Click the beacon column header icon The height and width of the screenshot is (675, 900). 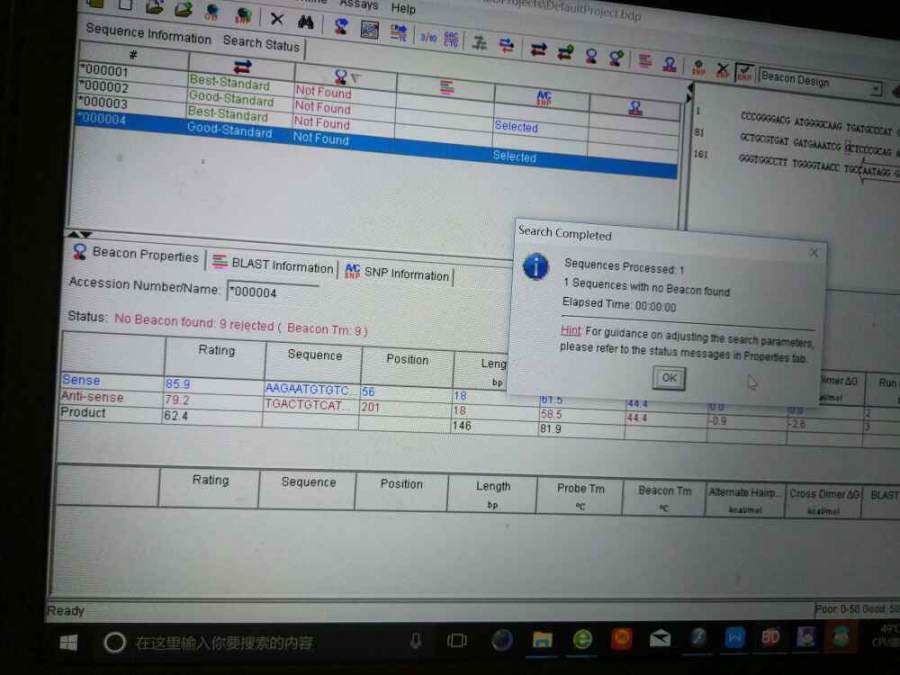(x=342, y=76)
